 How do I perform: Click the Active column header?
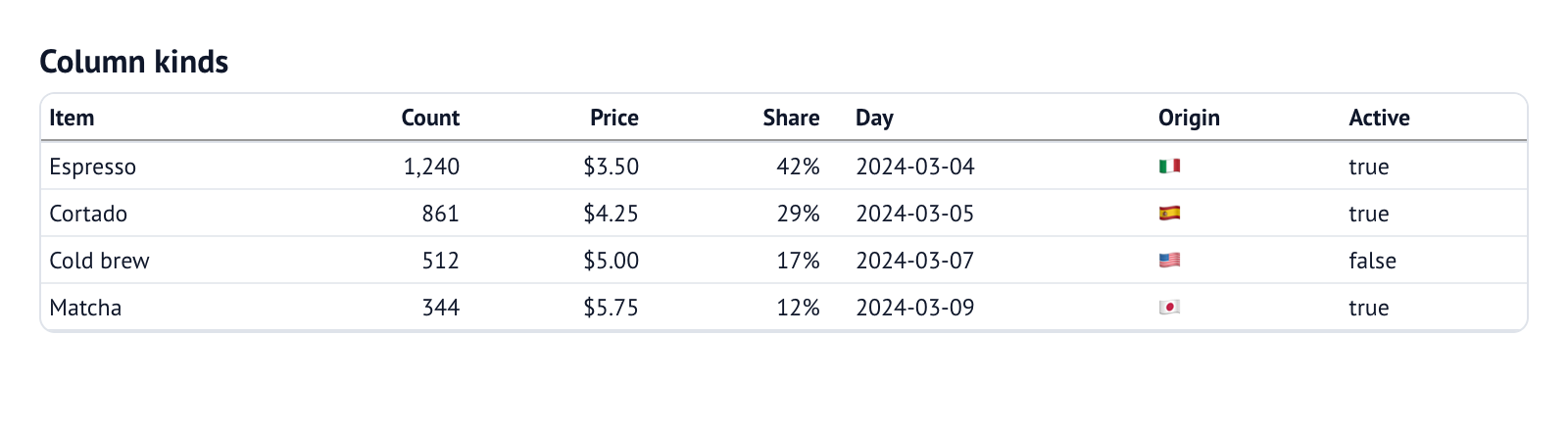(x=1379, y=118)
